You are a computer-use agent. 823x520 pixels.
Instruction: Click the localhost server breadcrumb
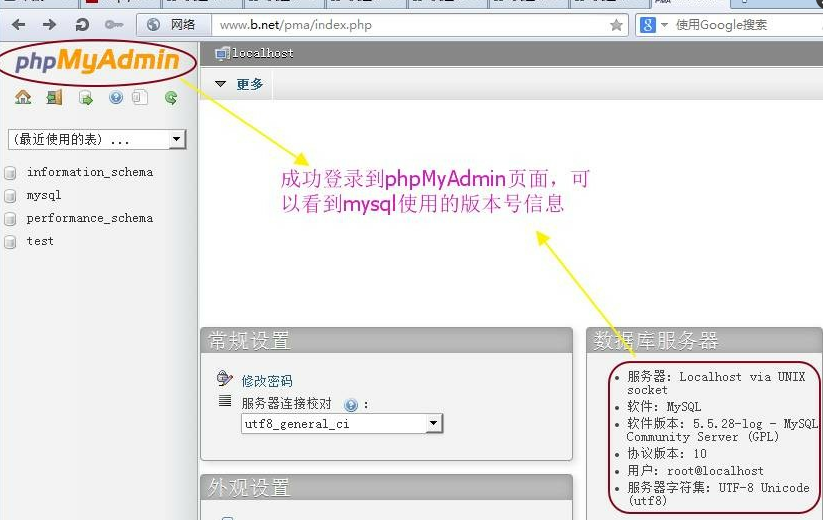[262, 53]
